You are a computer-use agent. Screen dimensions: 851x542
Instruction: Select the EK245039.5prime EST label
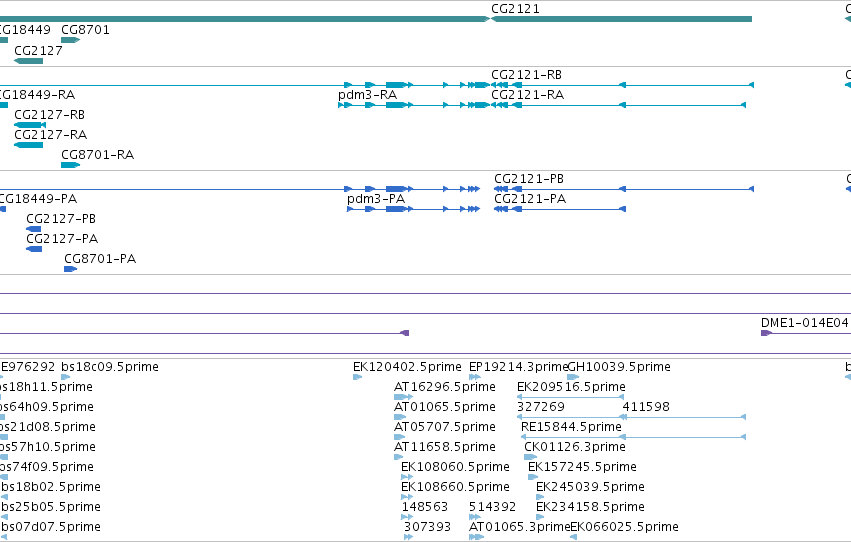590,487
